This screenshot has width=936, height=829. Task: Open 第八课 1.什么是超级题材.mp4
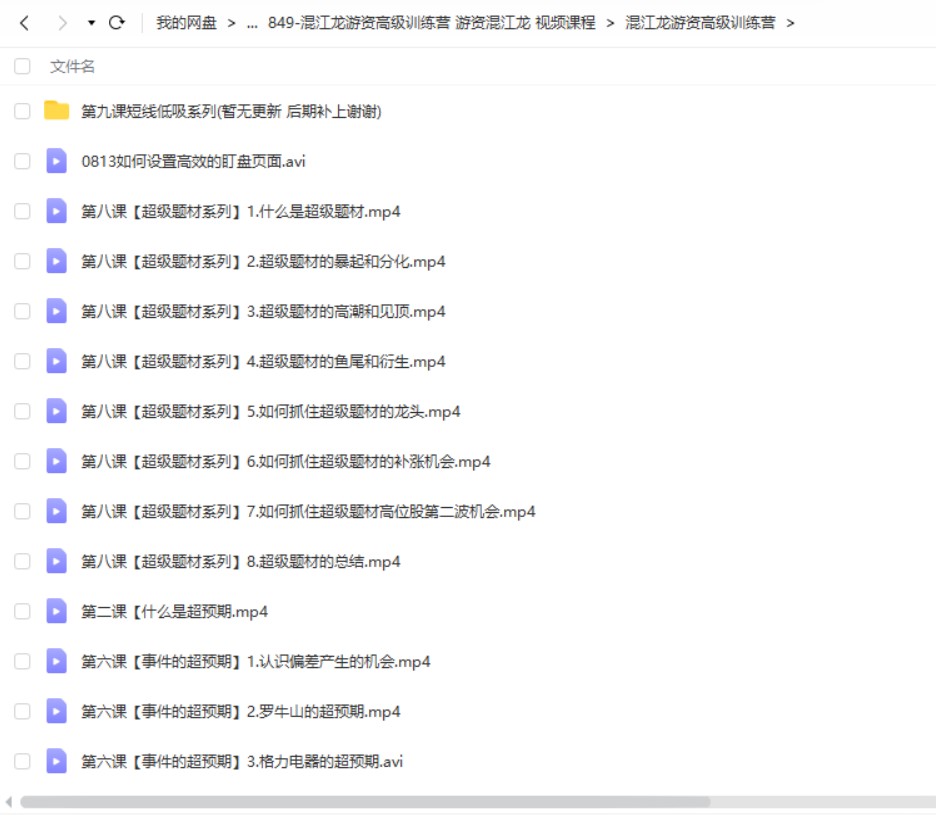241,212
